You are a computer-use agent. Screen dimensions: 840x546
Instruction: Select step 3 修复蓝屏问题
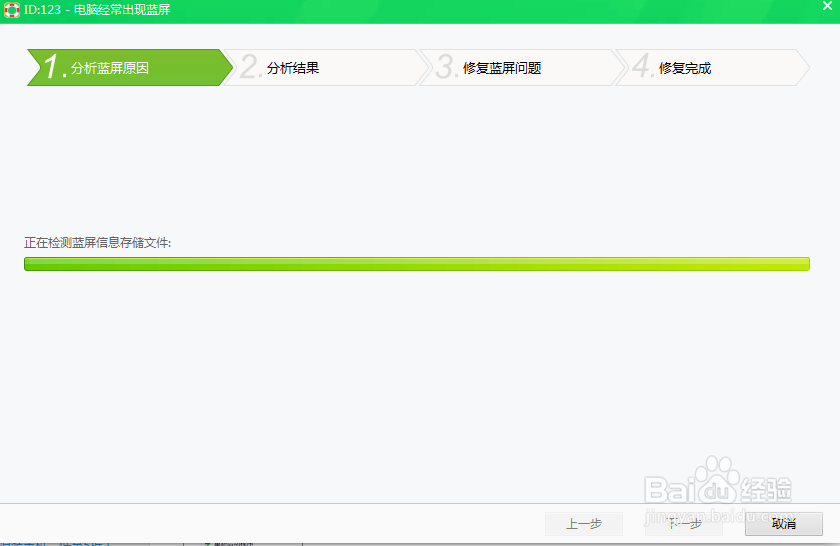pyautogui.click(x=522, y=68)
